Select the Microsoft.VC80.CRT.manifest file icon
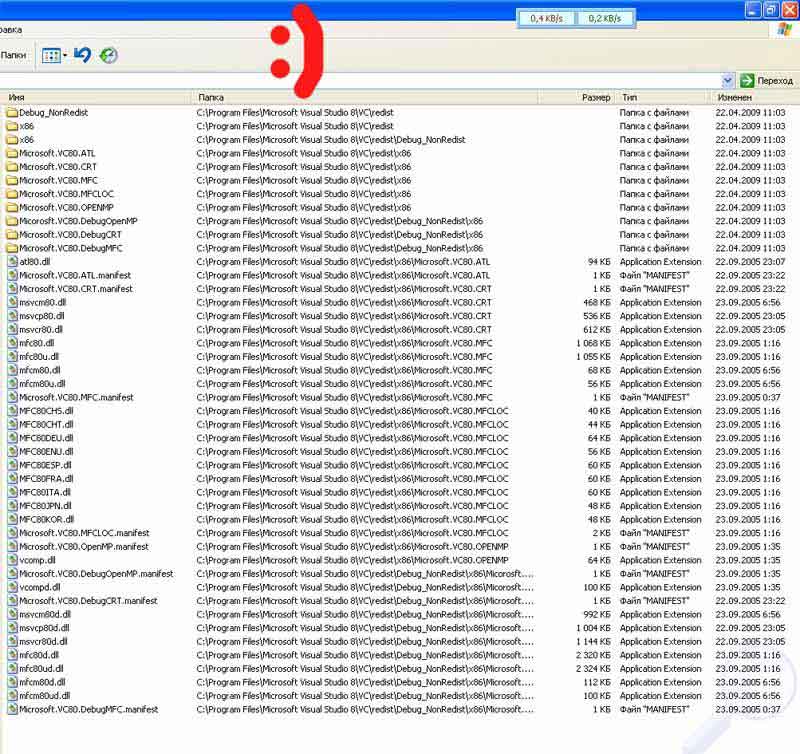Screen dimensions: 800x754 click(12, 289)
